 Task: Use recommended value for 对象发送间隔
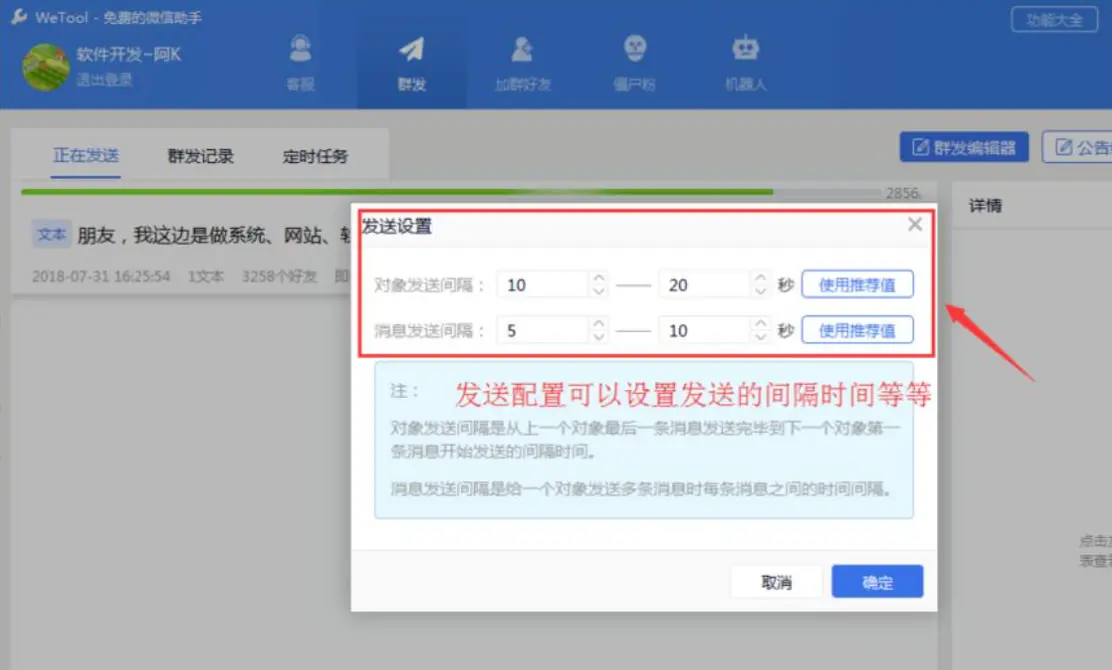point(857,285)
